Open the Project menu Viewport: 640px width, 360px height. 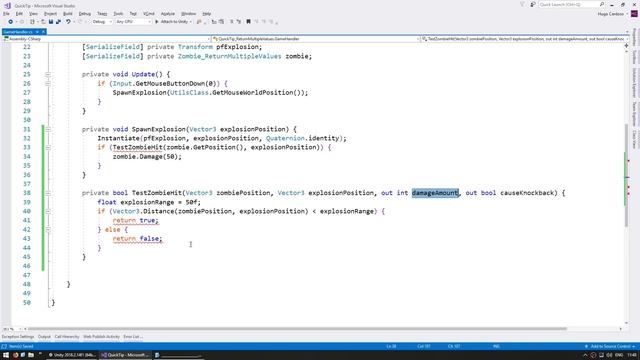pyautogui.click(x=51, y=13)
